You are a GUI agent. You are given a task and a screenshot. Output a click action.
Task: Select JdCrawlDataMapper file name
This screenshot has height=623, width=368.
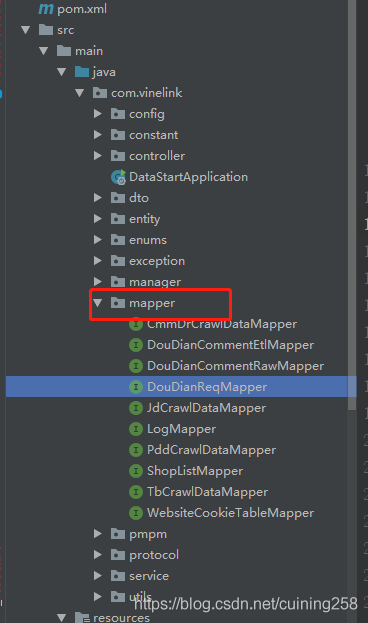pos(206,408)
